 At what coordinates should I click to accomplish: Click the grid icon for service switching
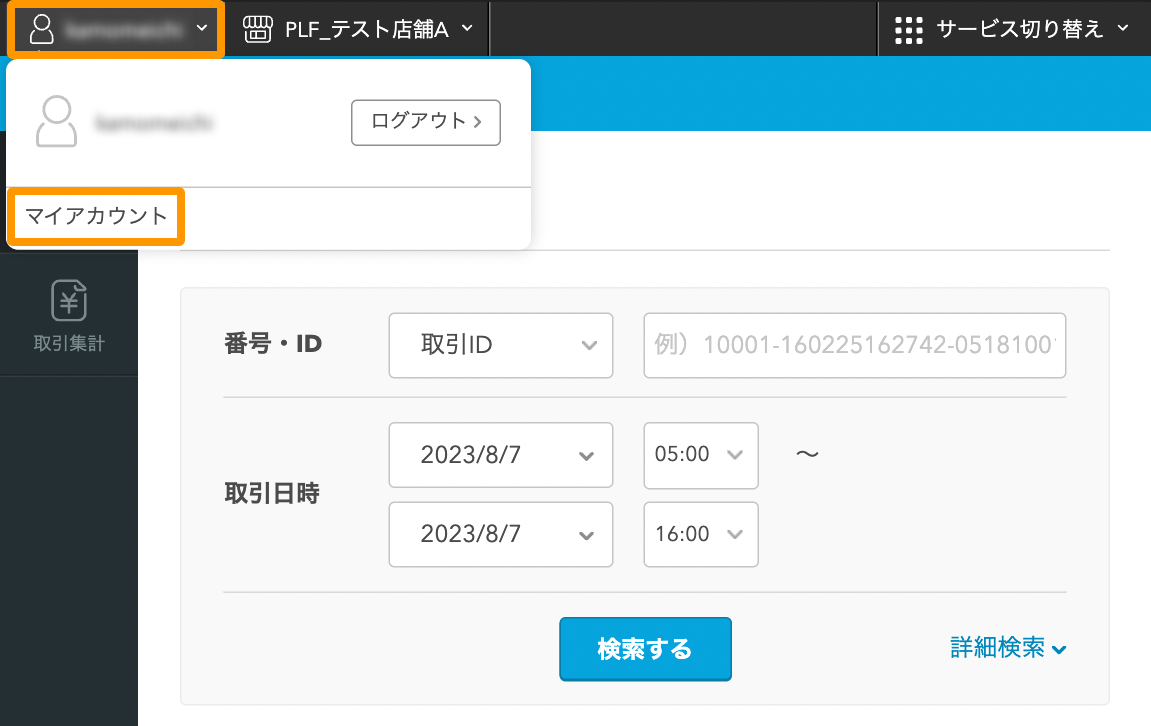[x=909, y=30]
